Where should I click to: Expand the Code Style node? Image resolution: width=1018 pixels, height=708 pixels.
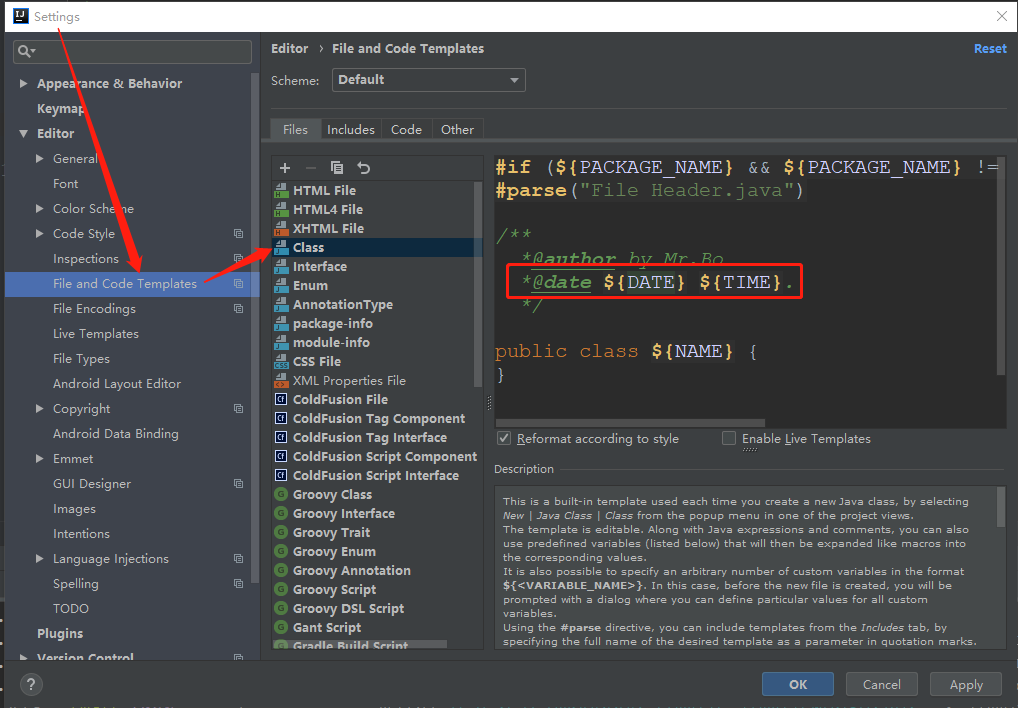(40, 234)
